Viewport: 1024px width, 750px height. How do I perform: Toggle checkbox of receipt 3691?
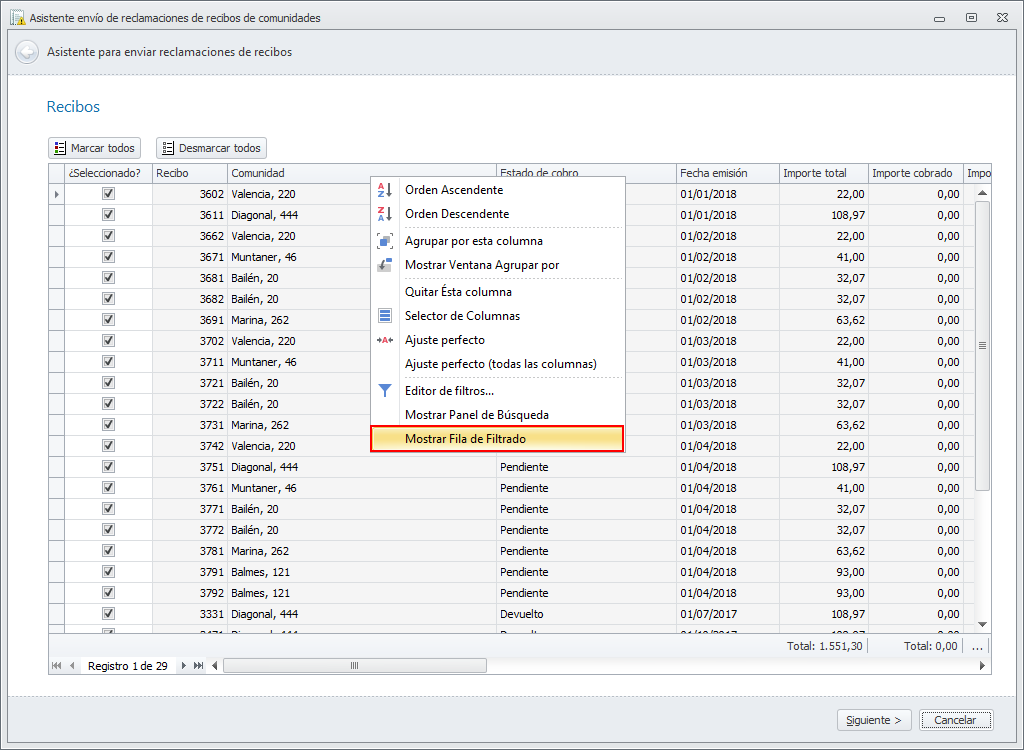(x=108, y=319)
